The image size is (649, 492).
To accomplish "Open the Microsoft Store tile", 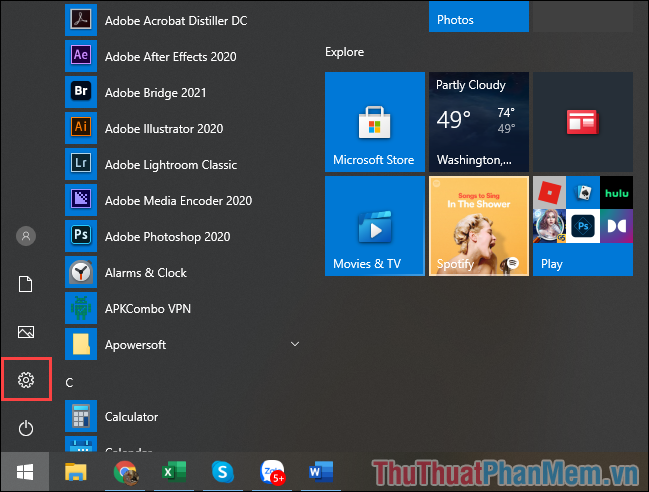I will pos(375,122).
